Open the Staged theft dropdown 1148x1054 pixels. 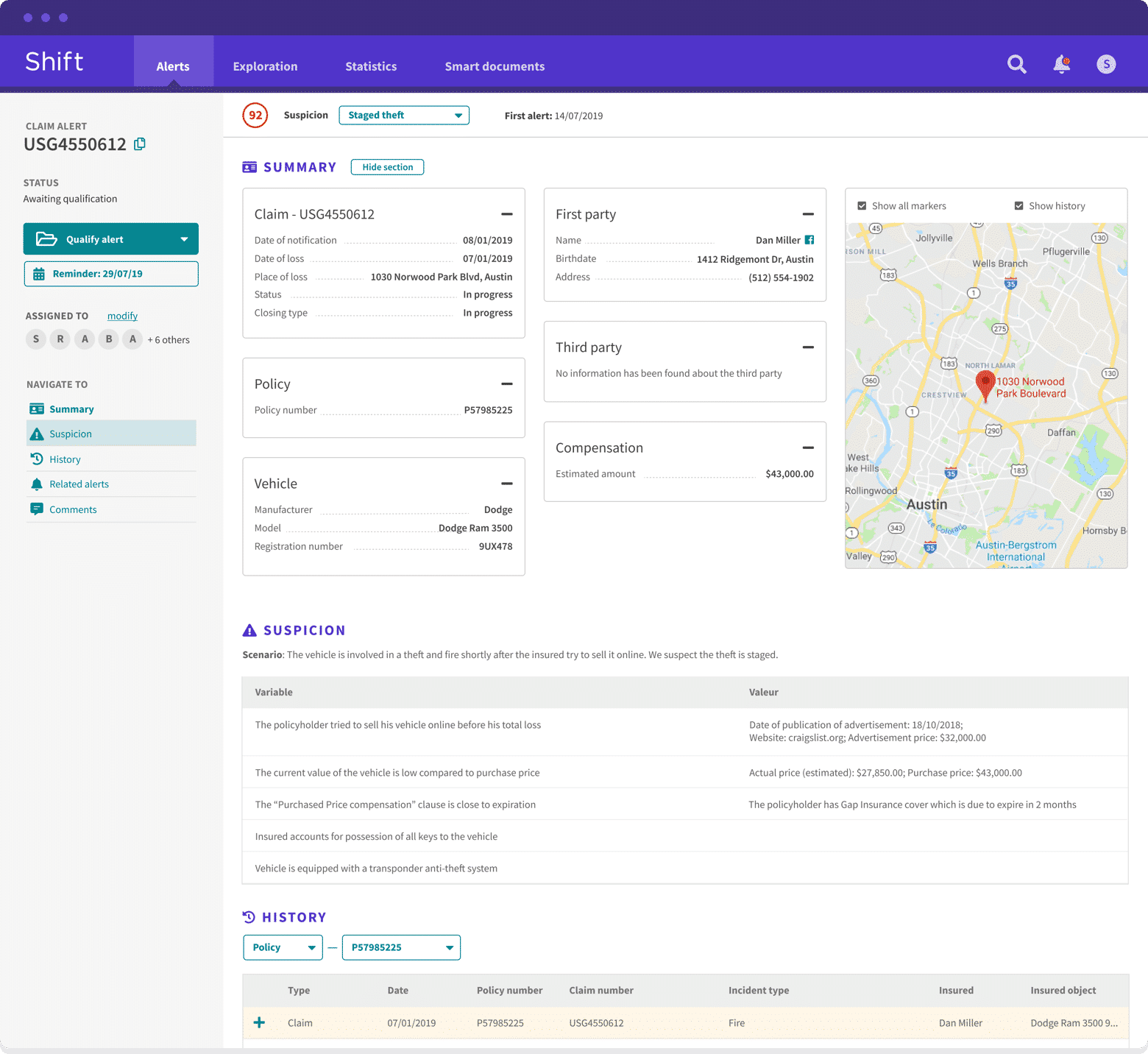(403, 115)
